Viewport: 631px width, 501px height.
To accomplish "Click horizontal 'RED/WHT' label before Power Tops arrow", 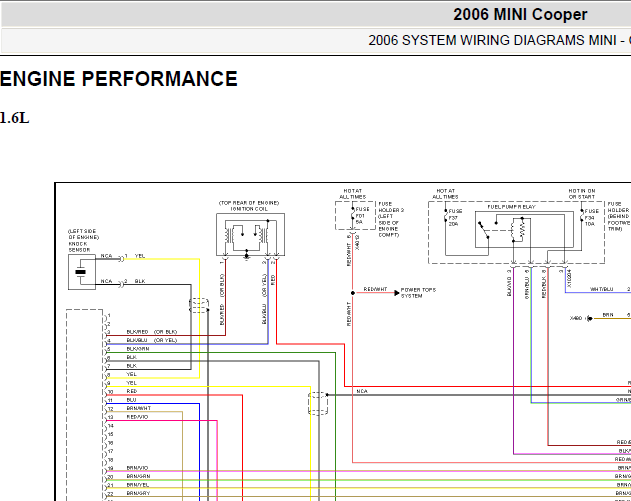I will (375, 289).
